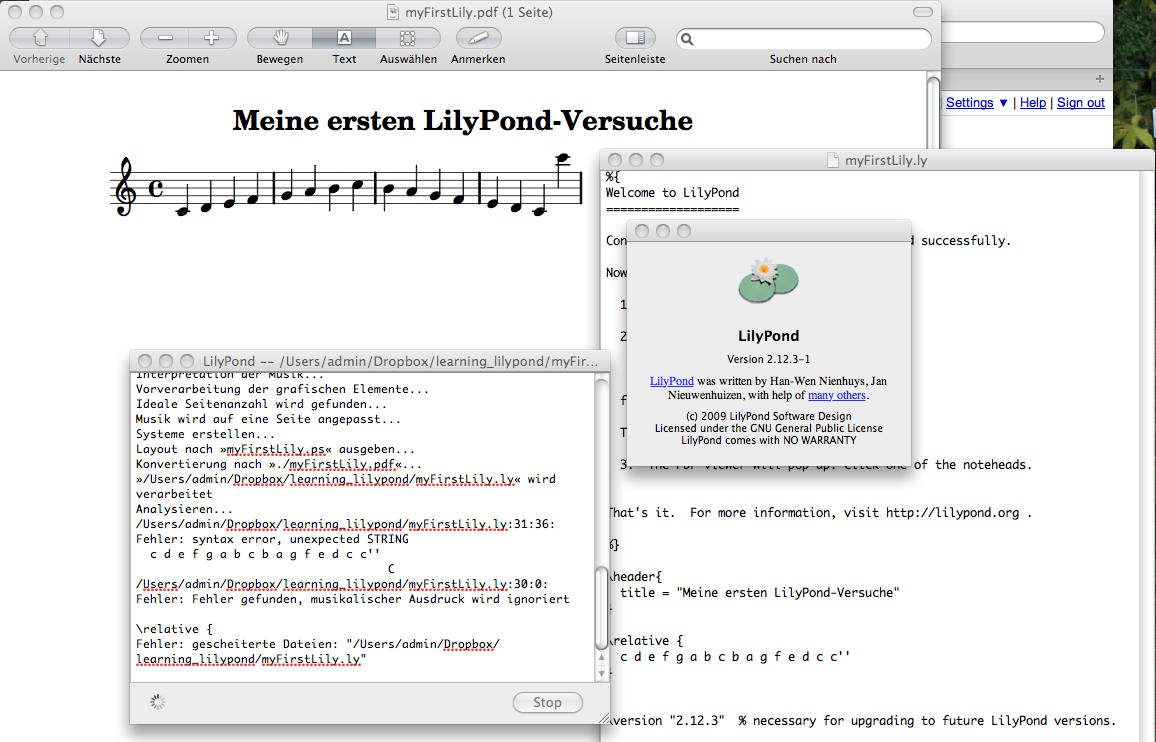Image resolution: width=1156 pixels, height=742 pixels.
Task: Click the spinning progress indicator in log window
Action: [158, 702]
